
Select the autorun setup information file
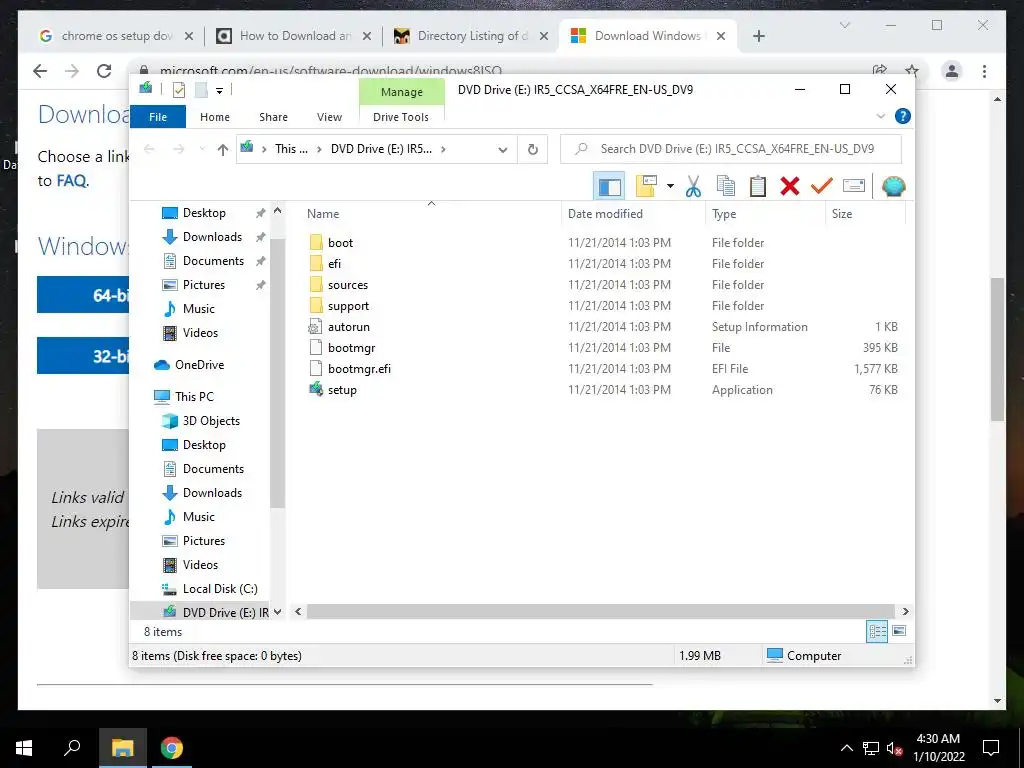pyautogui.click(x=349, y=327)
